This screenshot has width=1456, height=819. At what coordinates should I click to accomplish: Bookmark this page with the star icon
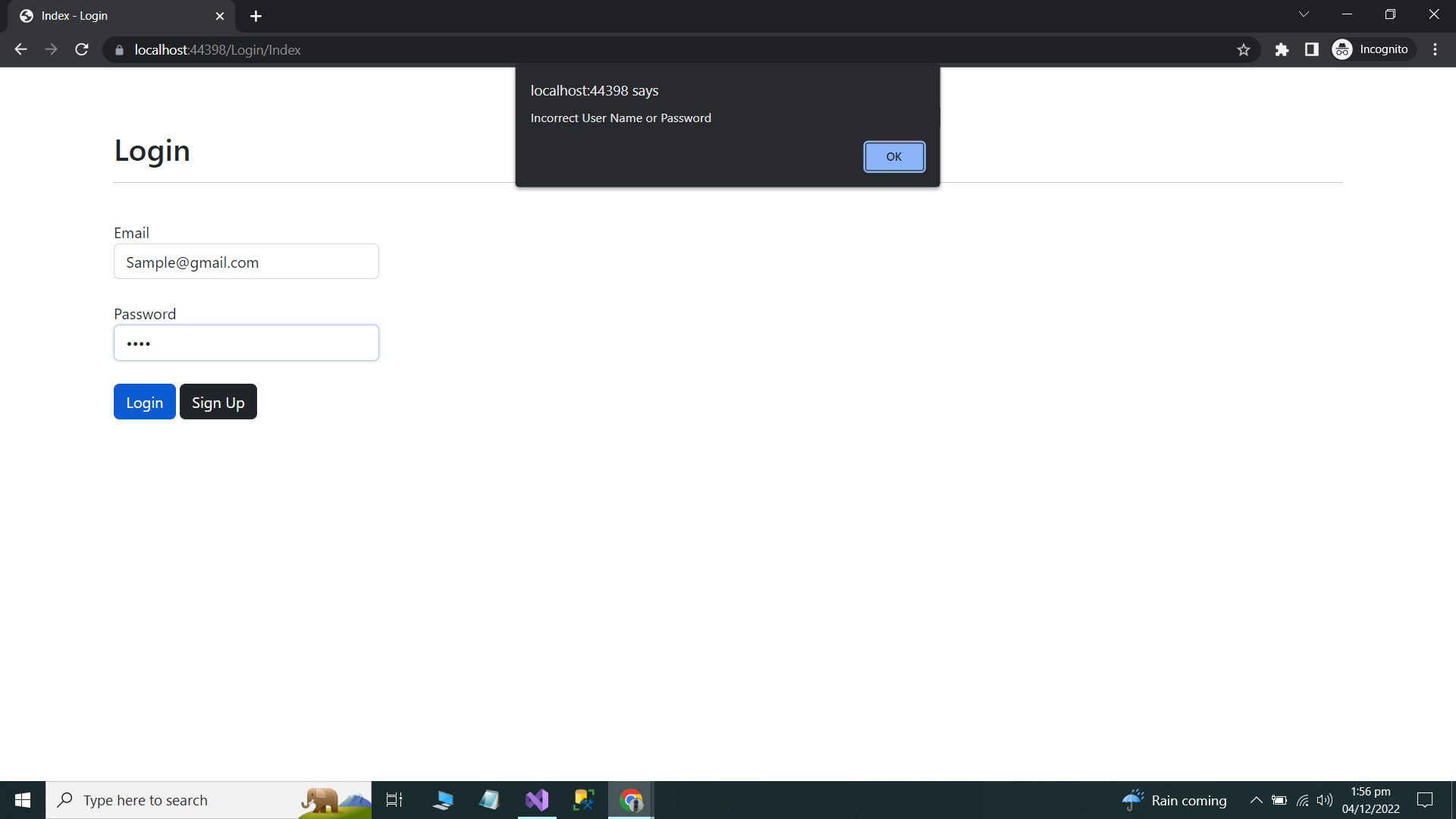point(1244,49)
